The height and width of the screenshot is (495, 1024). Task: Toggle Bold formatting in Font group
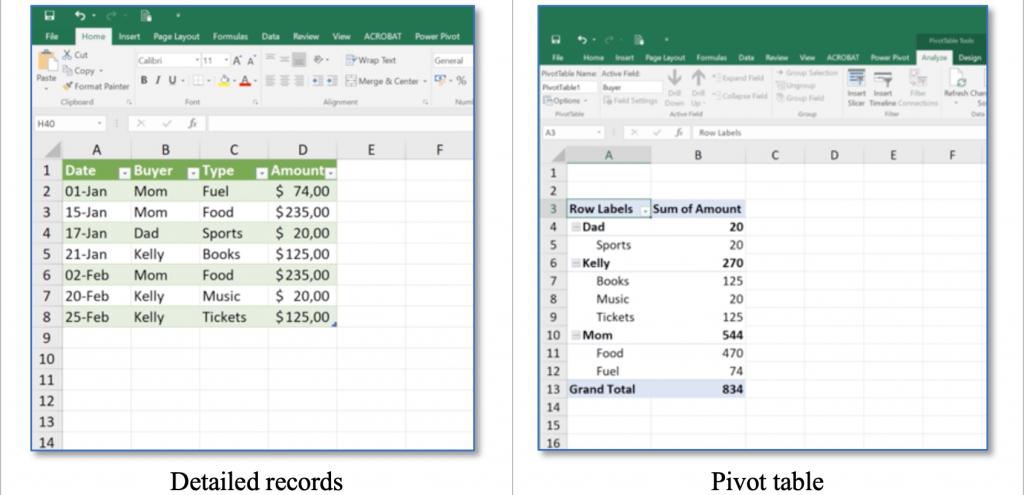pos(144,80)
